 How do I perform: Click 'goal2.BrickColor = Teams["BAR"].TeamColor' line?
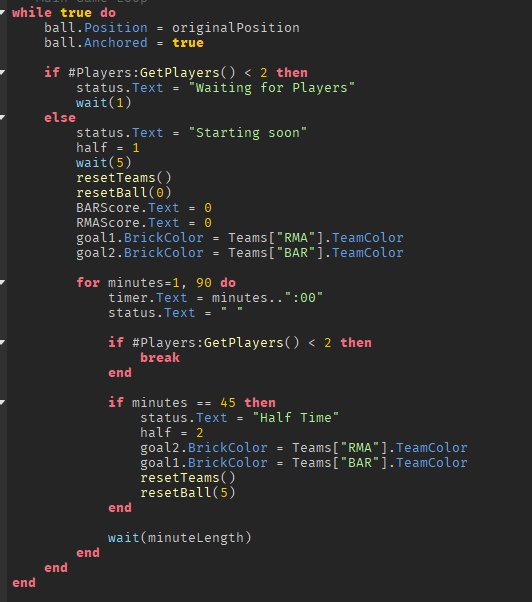click(x=240, y=253)
